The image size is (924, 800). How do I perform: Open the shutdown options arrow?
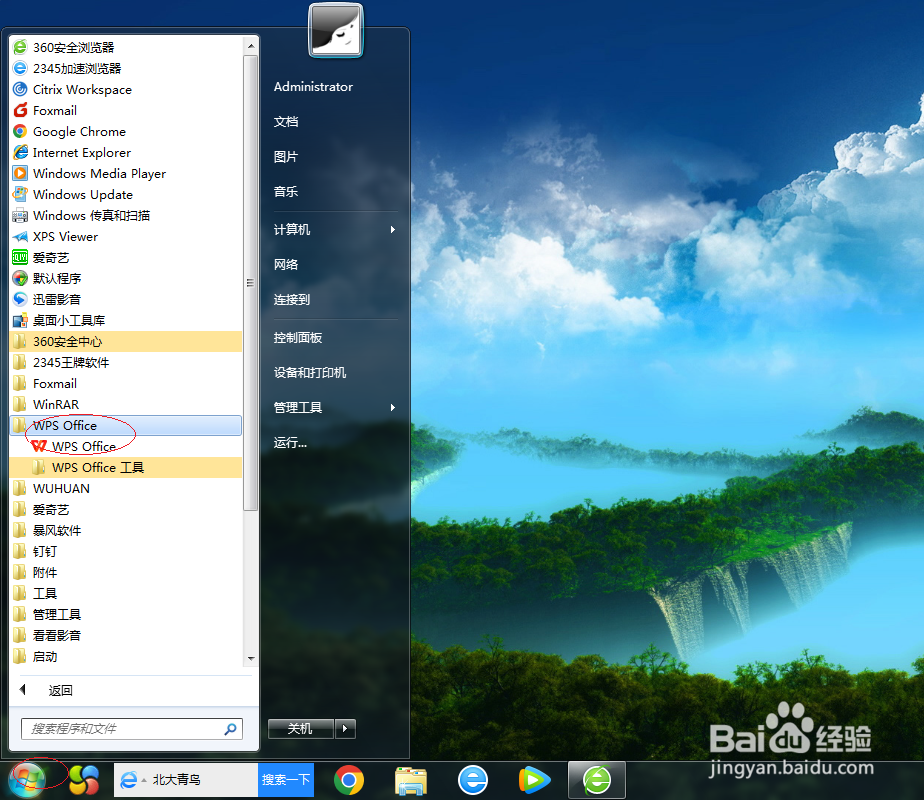click(345, 729)
